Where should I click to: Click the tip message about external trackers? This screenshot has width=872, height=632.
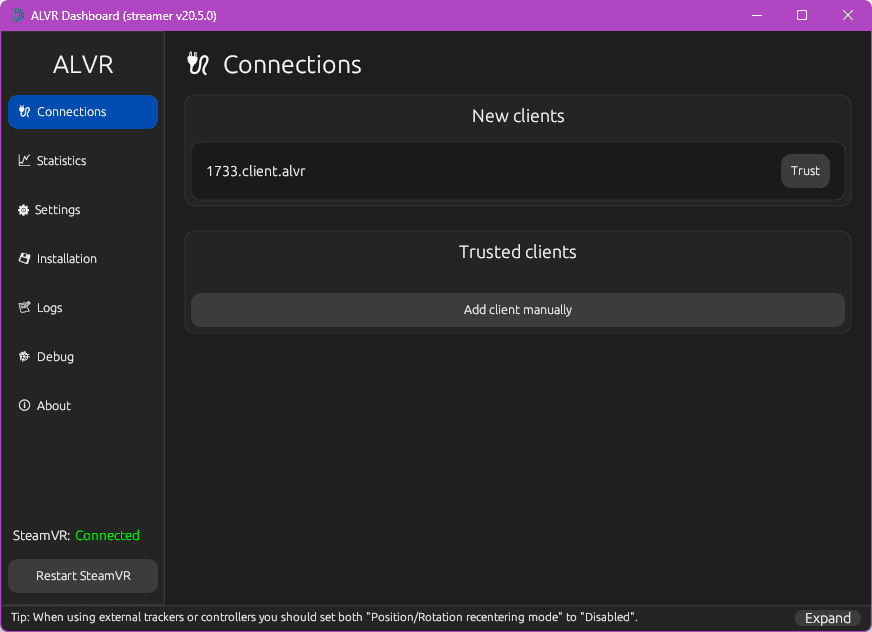[x=324, y=617]
